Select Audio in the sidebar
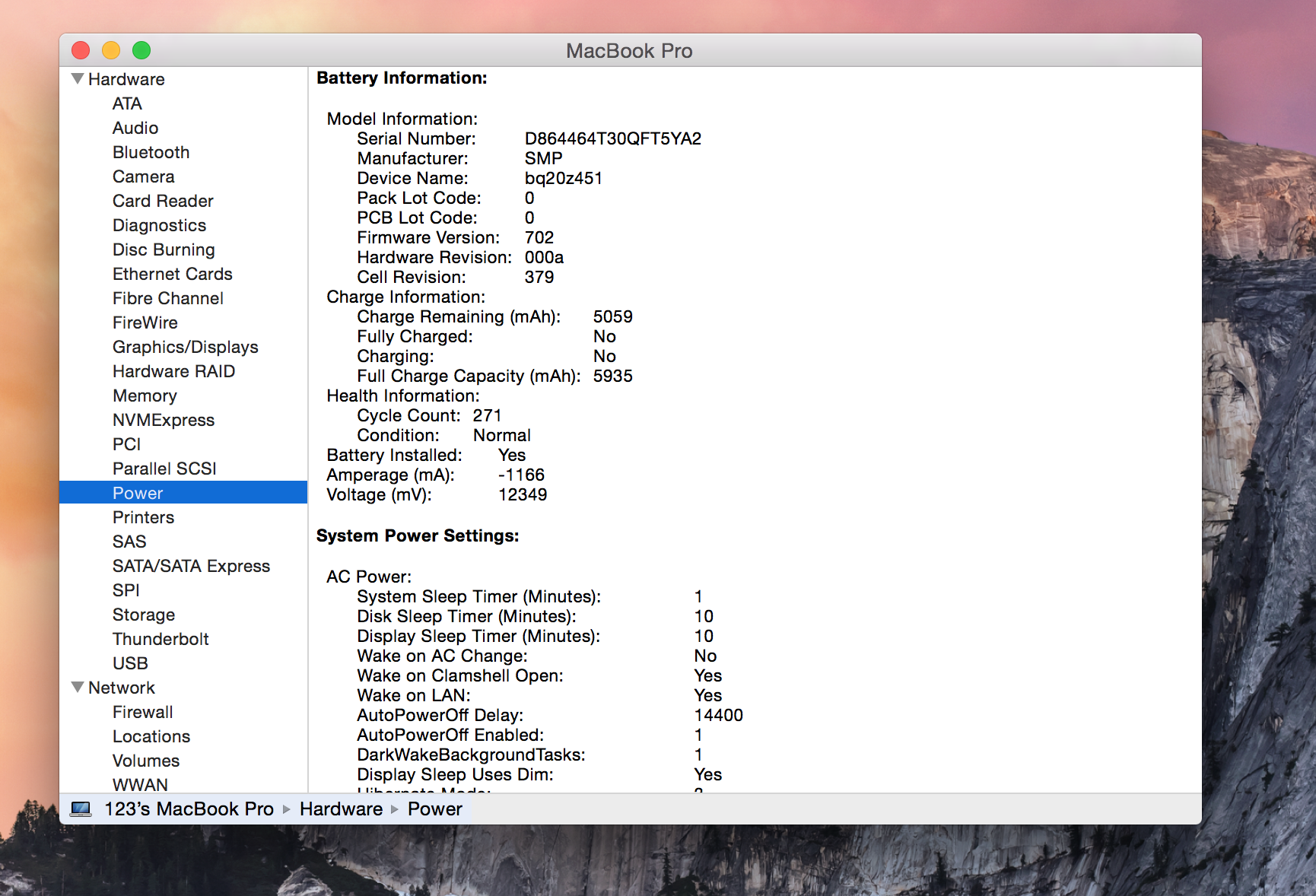Viewport: 1316px width, 896px height. pyautogui.click(x=135, y=128)
